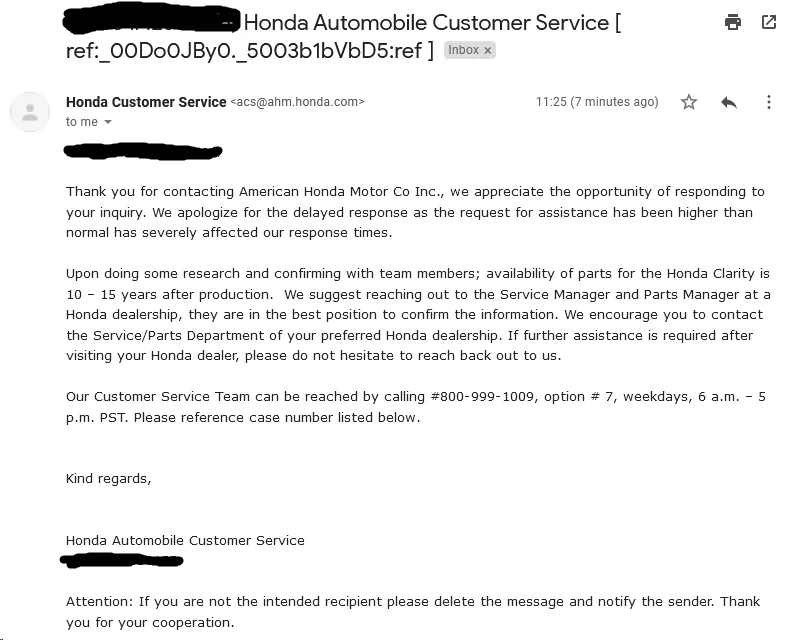Click the redacted bar in the subject

tap(150, 20)
